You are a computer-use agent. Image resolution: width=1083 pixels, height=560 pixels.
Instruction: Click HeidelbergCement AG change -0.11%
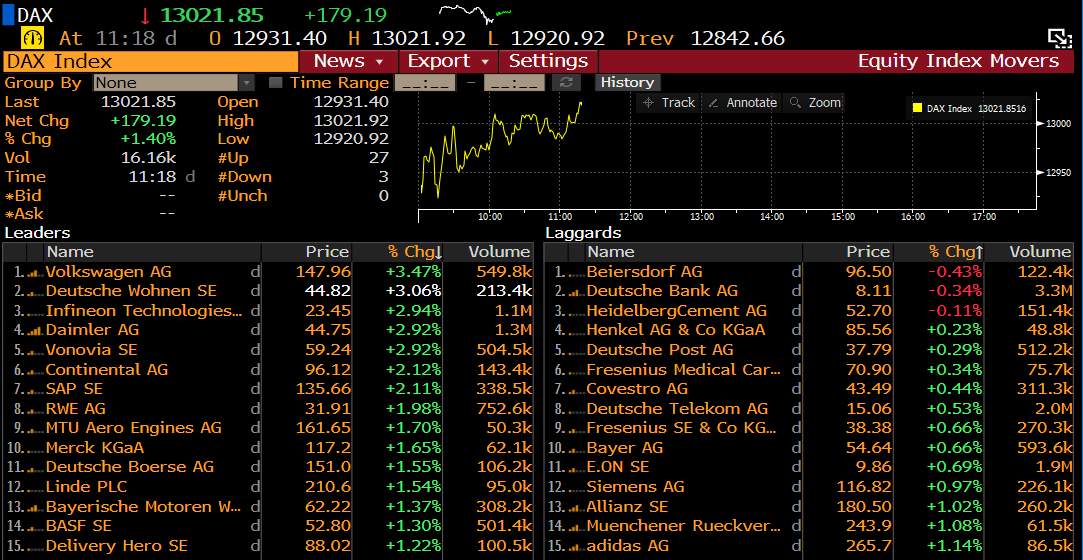[x=956, y=311]
